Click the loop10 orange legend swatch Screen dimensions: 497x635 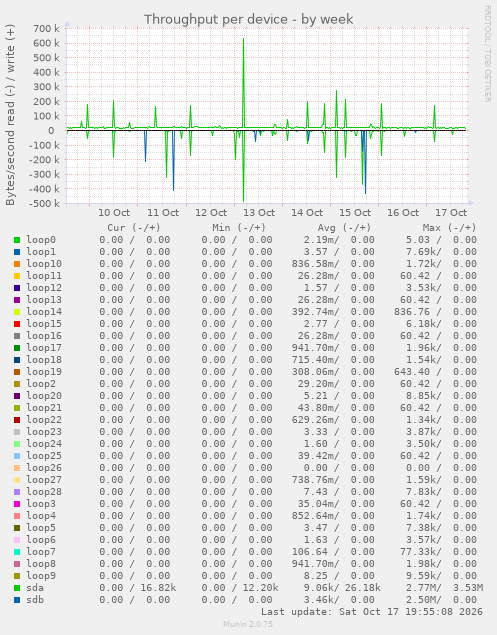[17, 264]
